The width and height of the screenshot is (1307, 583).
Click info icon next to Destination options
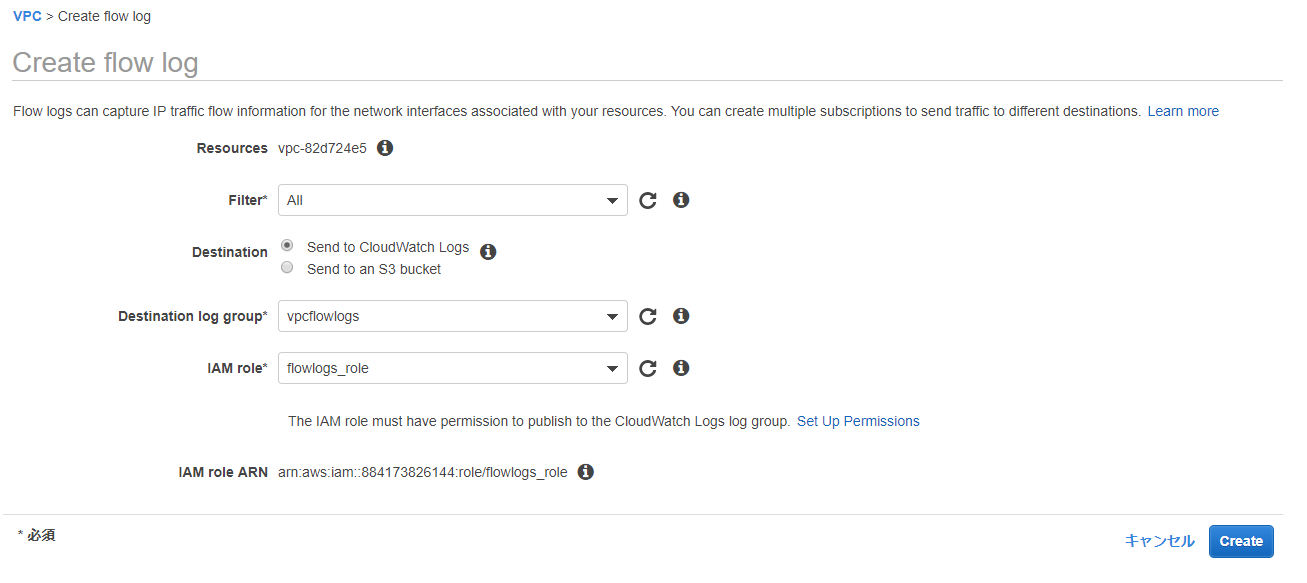pyautogui.click(x=488, y=252)
